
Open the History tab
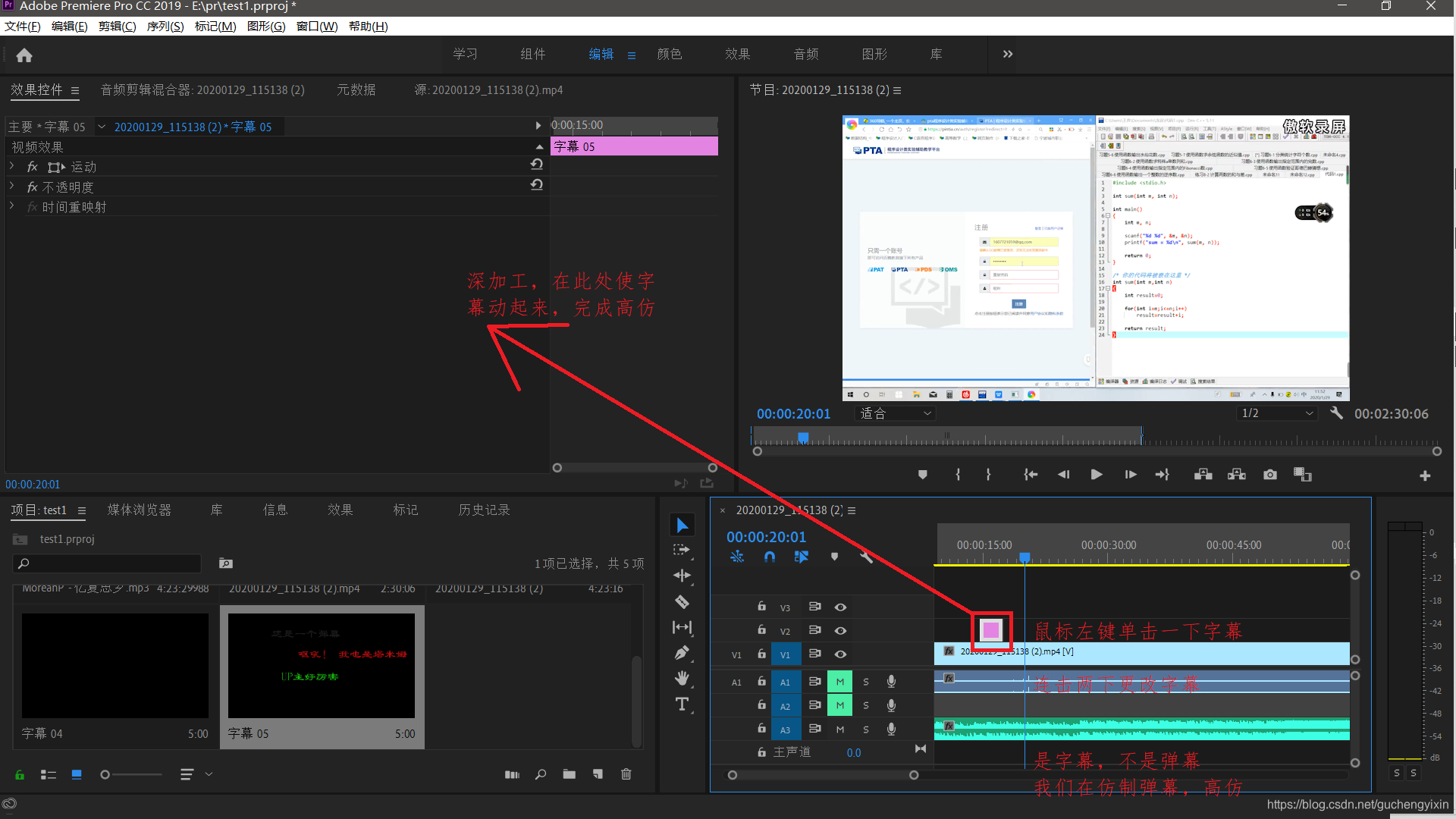484,510
